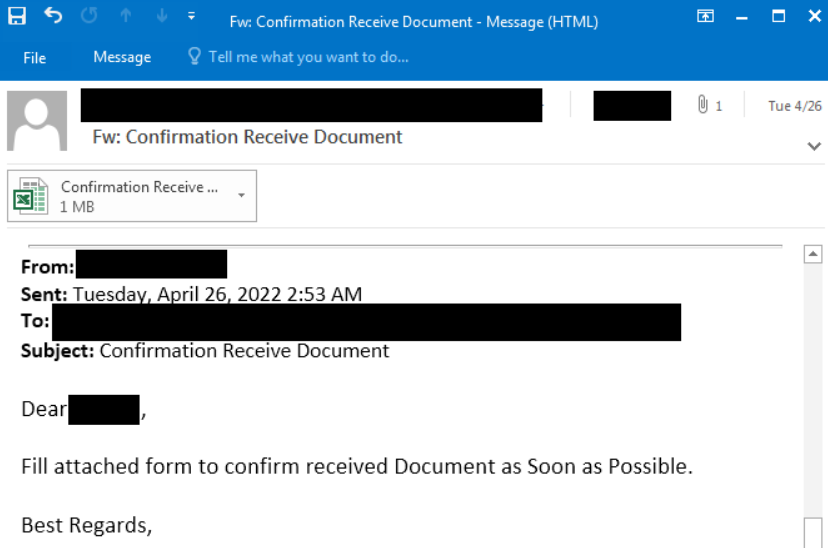The width and height of the screenshot is (828, 548).
Task: Click the sender's avatar picture
Action: coord(37,121)
